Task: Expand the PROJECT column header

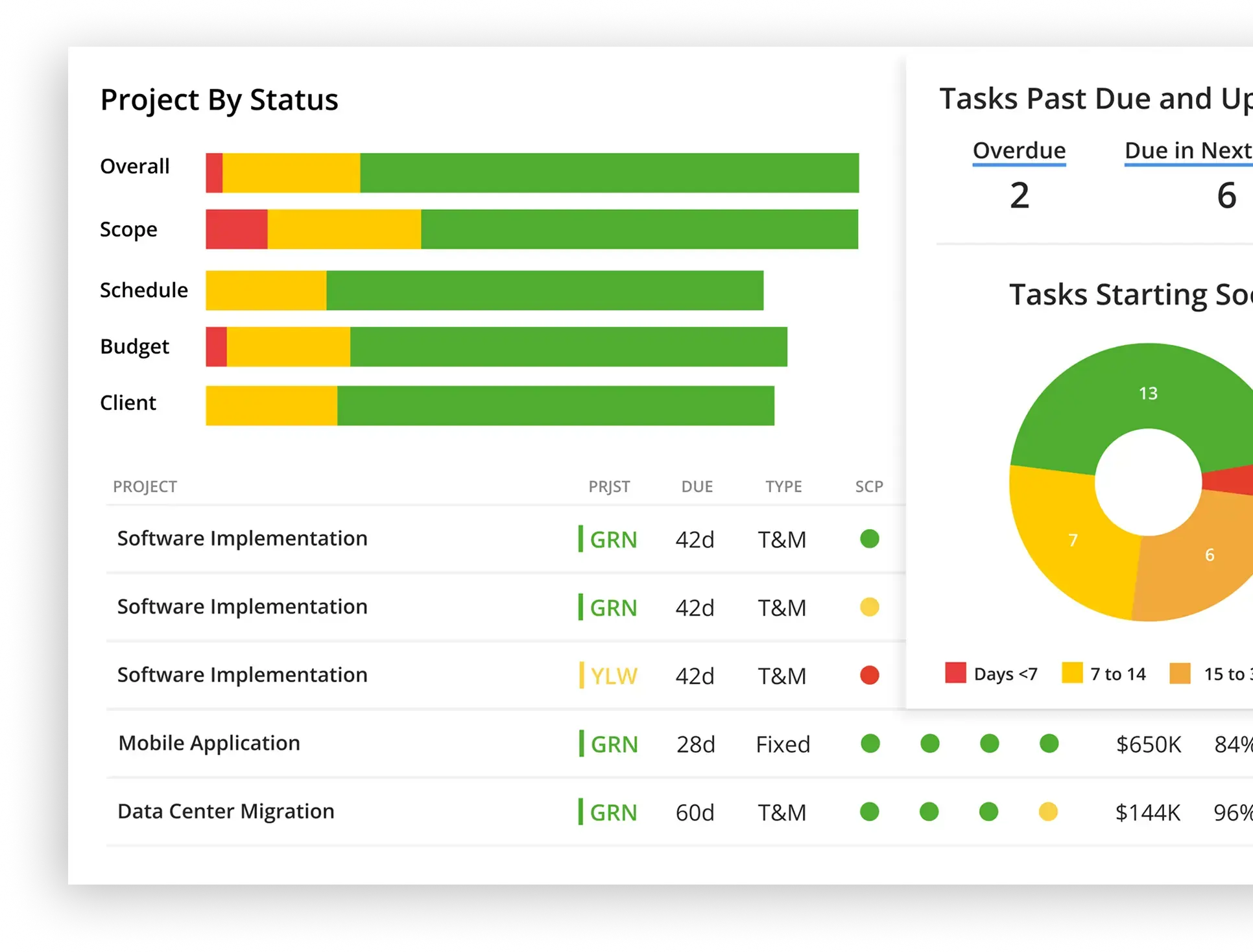Action: 145,486
